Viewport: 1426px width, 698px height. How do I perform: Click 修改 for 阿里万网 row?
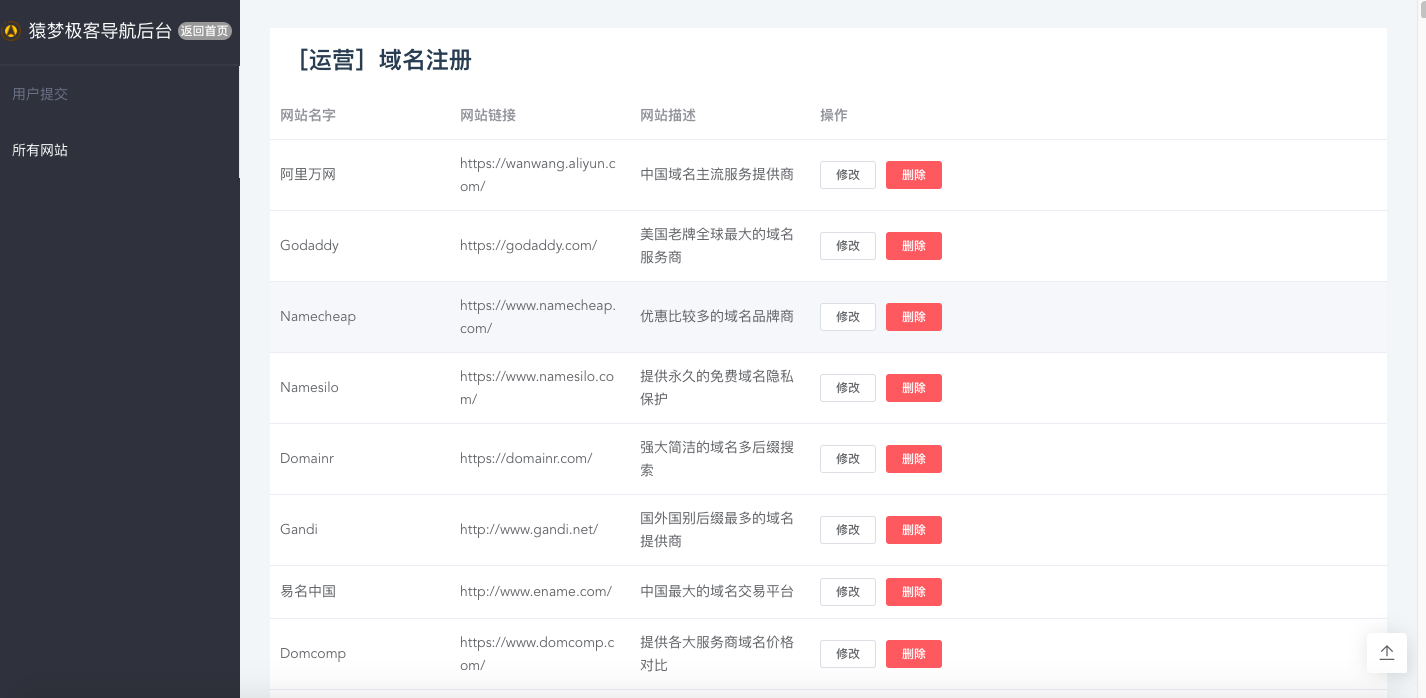(x=848, y=175)
